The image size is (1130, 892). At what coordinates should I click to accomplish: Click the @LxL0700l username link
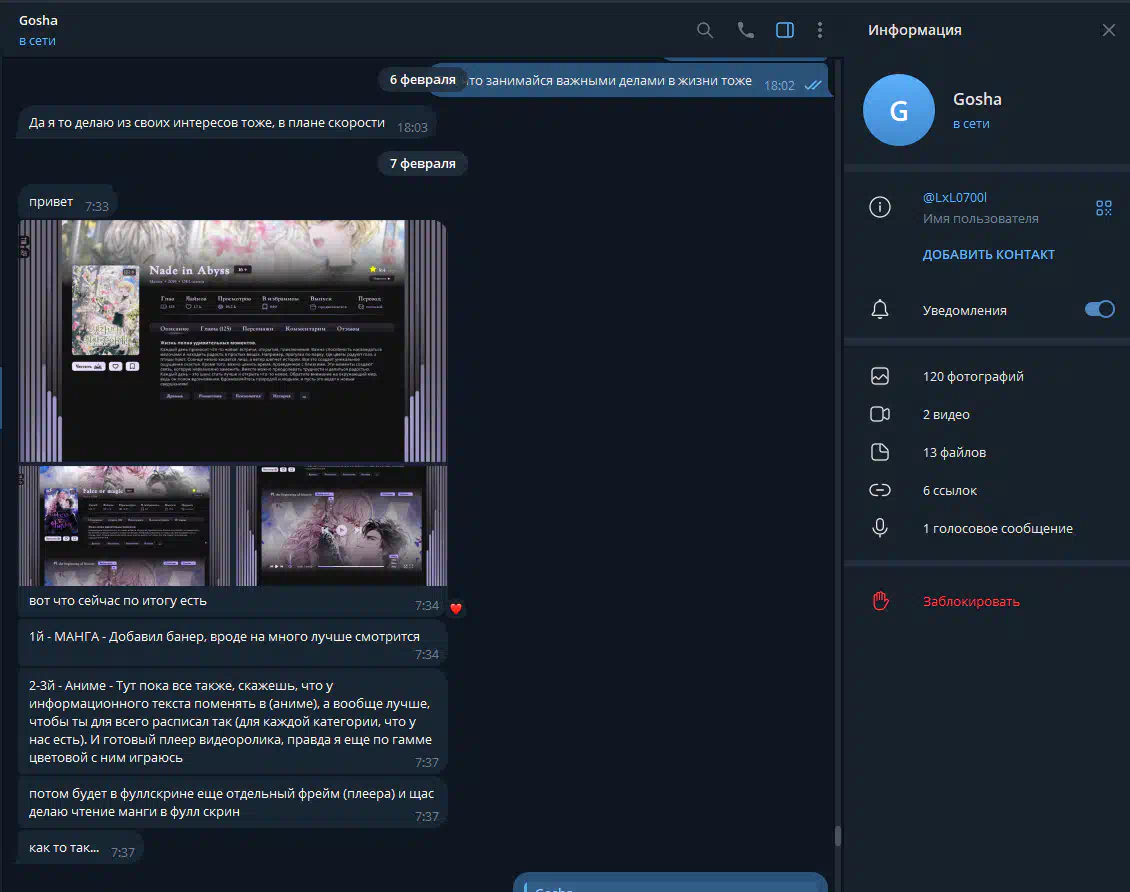(954, 197)
